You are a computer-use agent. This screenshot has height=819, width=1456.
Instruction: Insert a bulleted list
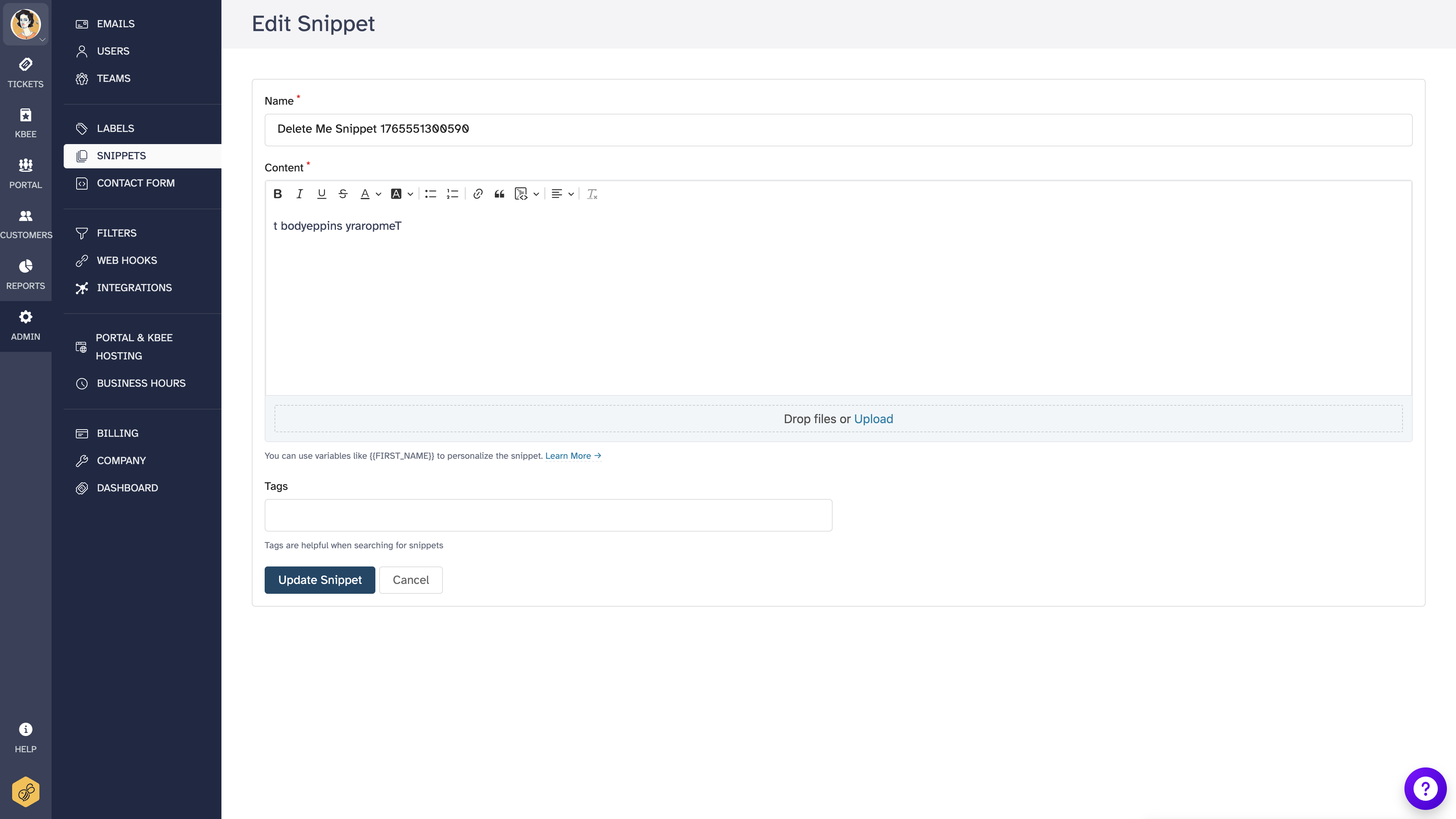430,194
